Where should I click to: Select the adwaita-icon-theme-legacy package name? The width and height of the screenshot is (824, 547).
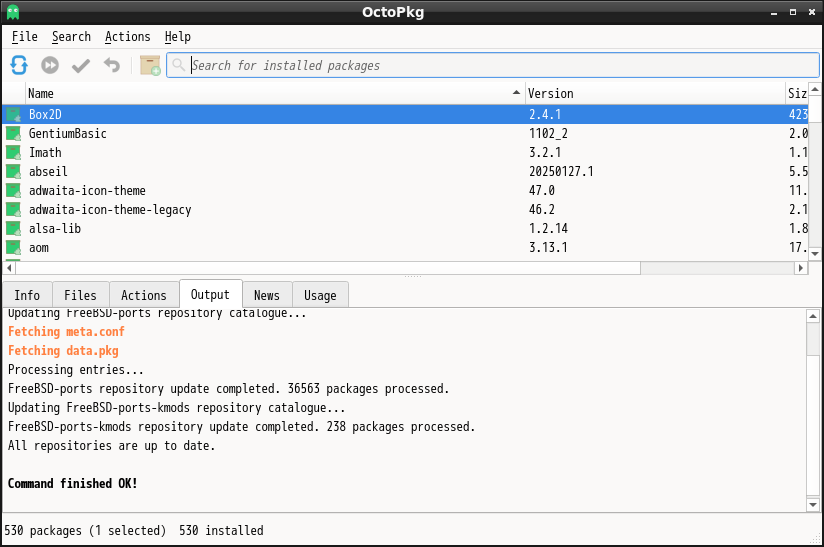[x=110, y=210]
